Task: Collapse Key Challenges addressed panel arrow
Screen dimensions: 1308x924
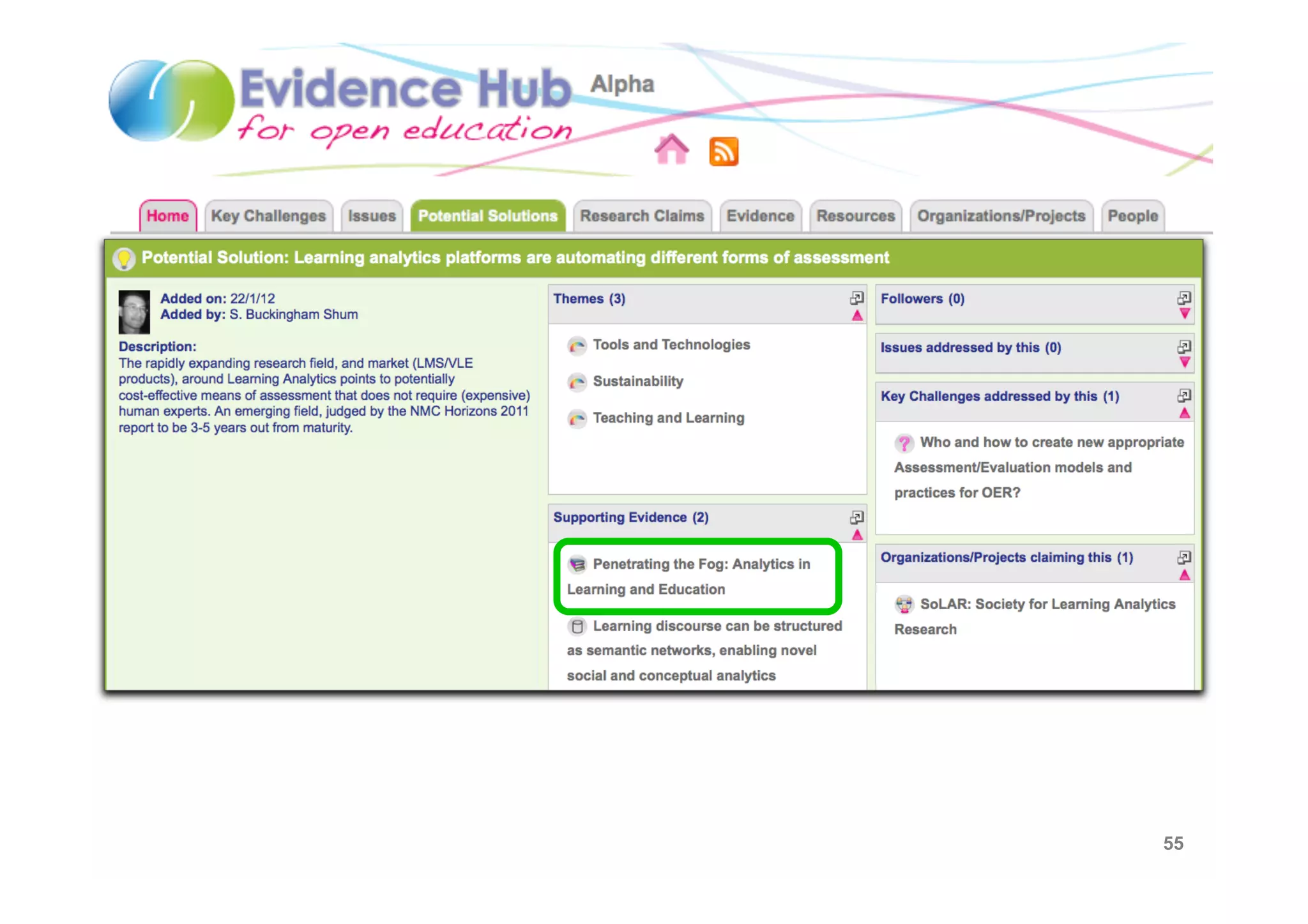Action: (1184, 413)
